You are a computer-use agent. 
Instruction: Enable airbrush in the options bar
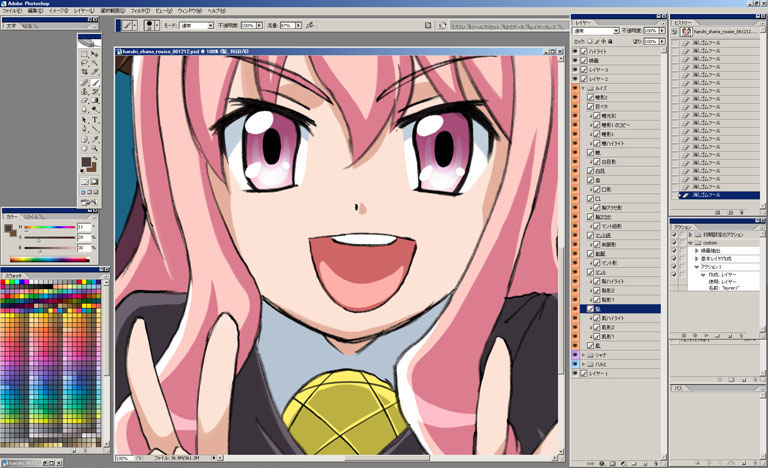(x=309, y=25)
